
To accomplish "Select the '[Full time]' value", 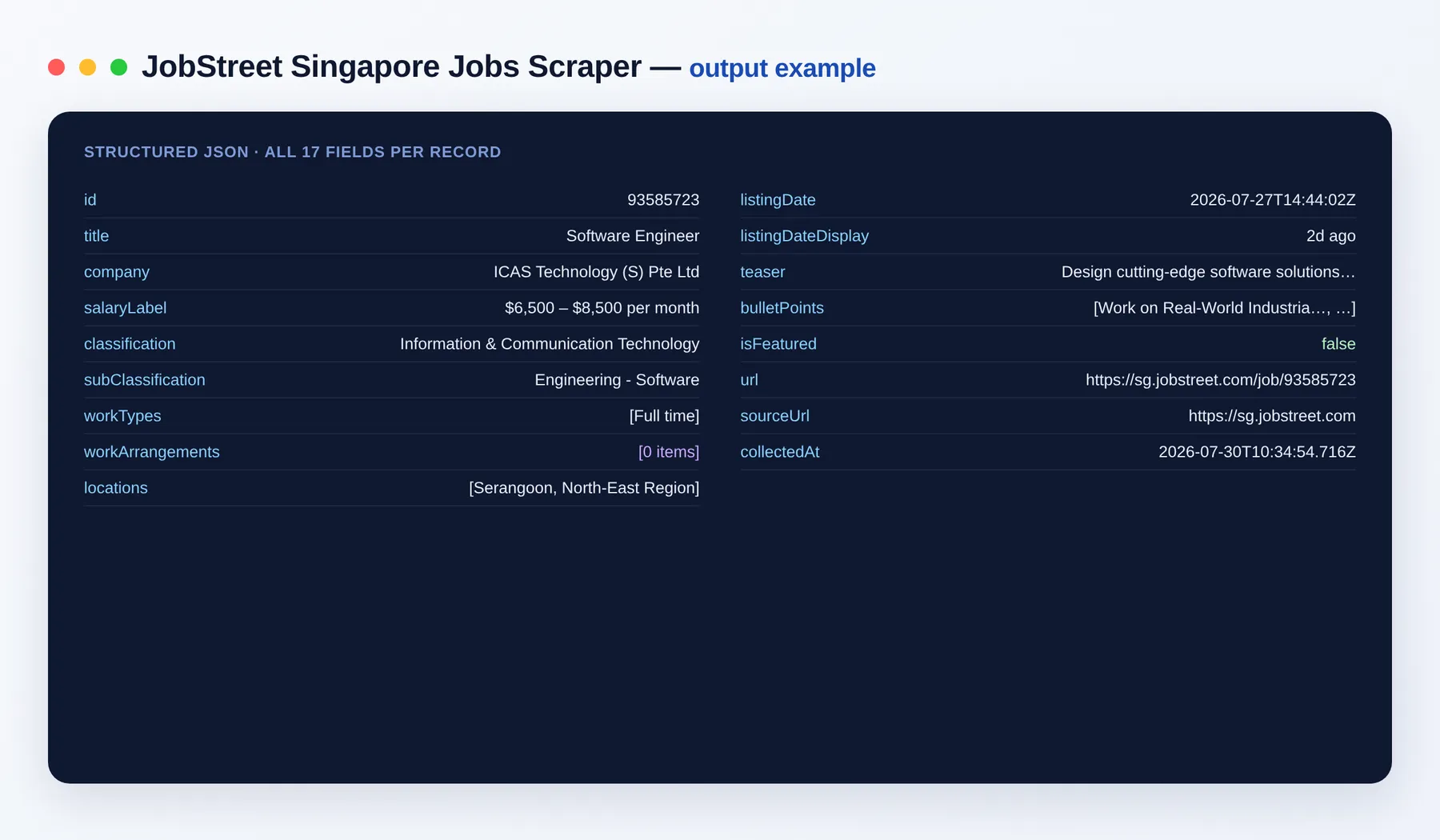I will point(664,416).
